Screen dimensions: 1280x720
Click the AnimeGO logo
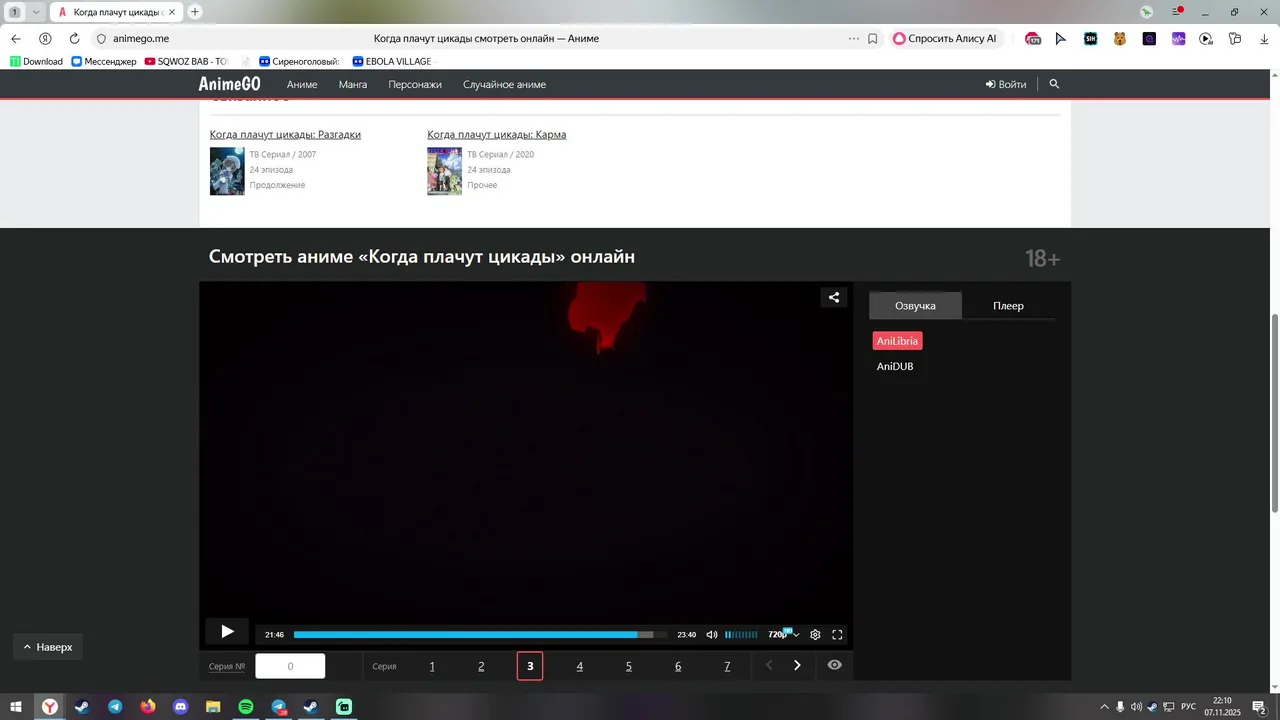click(229, 84)
